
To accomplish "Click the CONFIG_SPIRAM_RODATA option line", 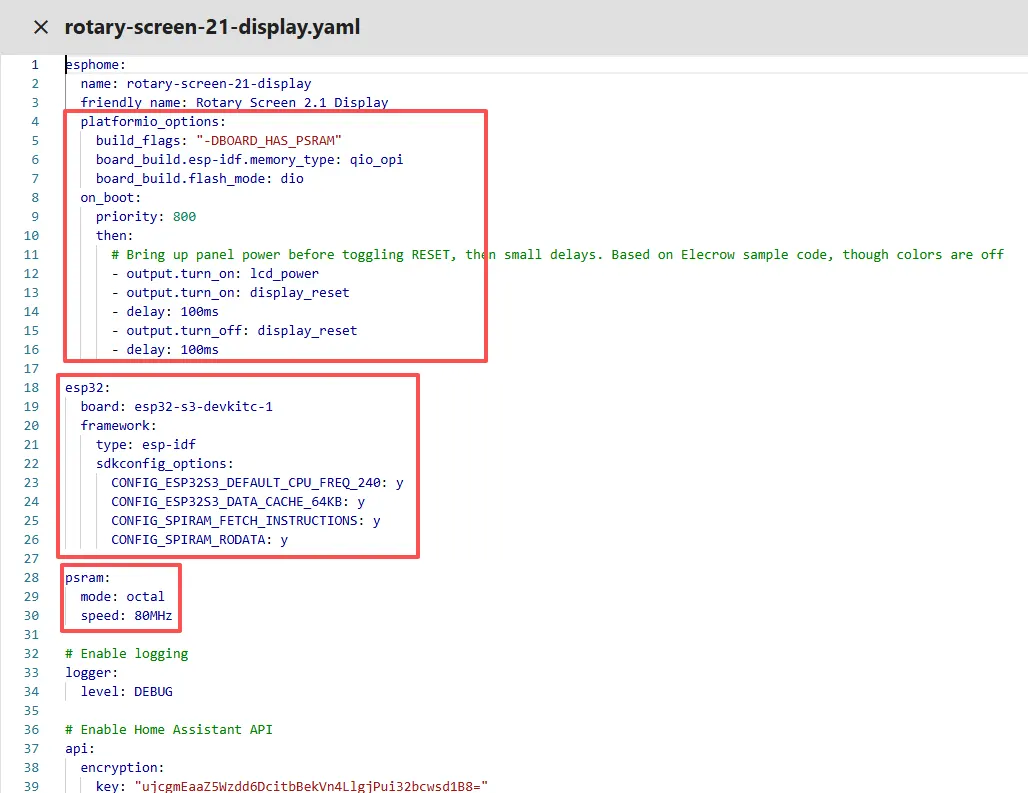I will (199, 539).
